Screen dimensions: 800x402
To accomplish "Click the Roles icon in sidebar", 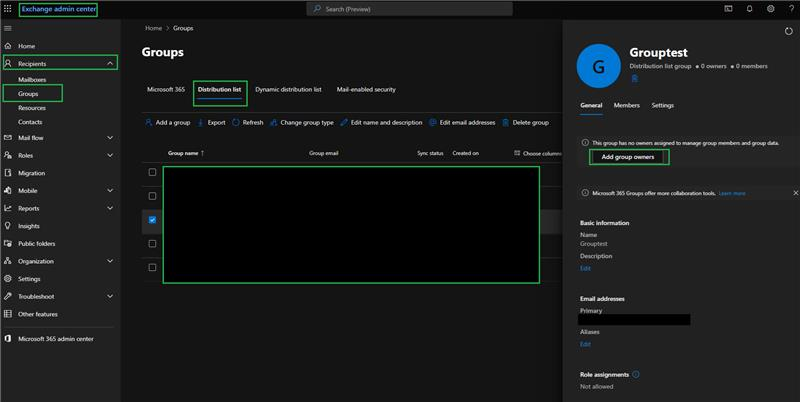I will 8,155.
